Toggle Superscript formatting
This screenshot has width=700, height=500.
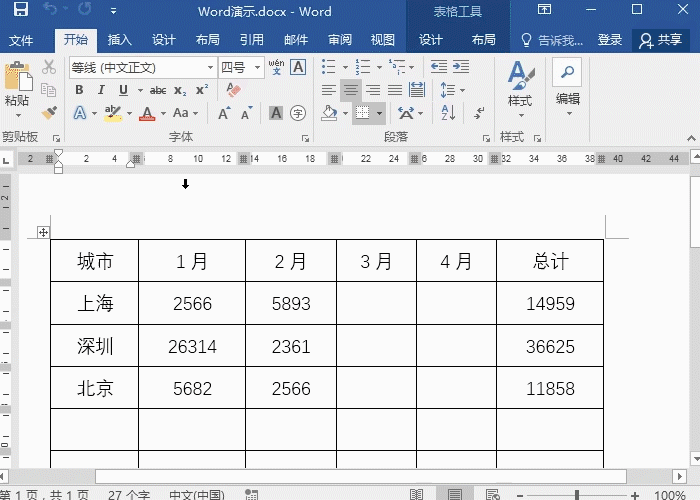point(202,90)
